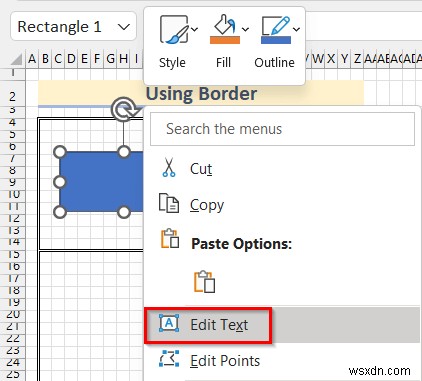Image resolution: width=422 pixels, height=381 pixels.
Task: Select column Z header
Action: point(357,59)
